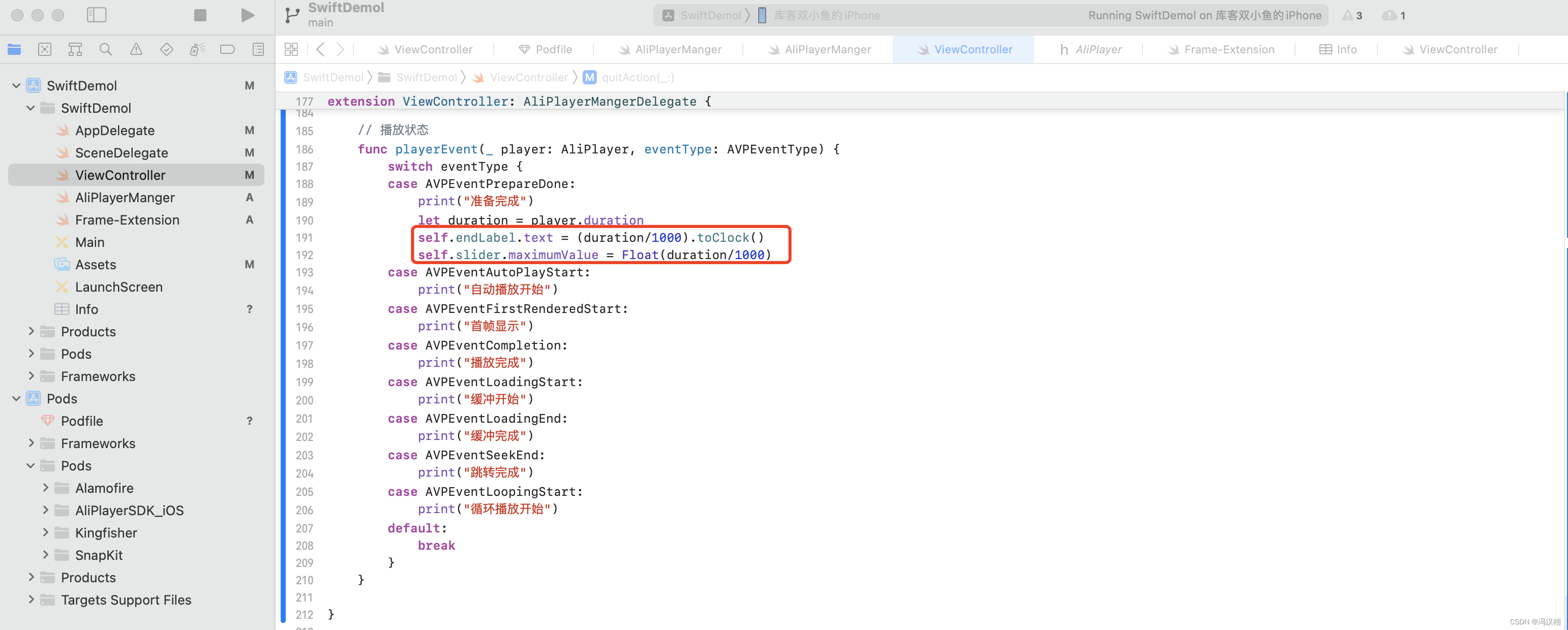Select ViewController in the breadcrumb

coord(520,77)
